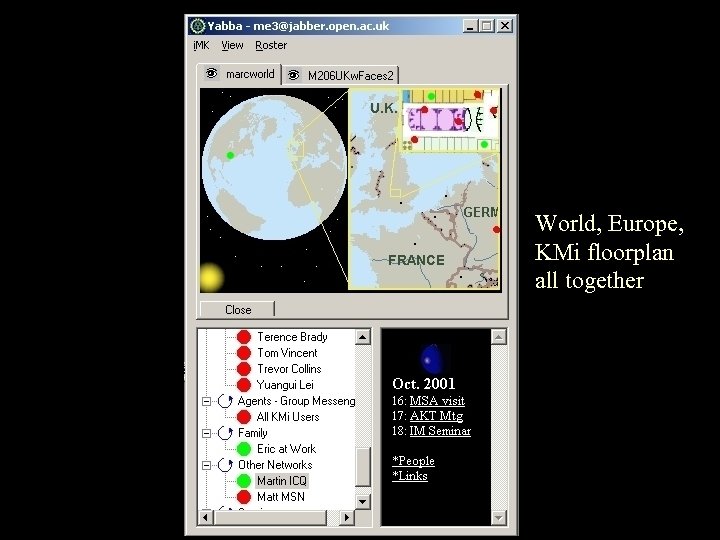Select Yuangui Lei in the roster

[x=285, y=385]
